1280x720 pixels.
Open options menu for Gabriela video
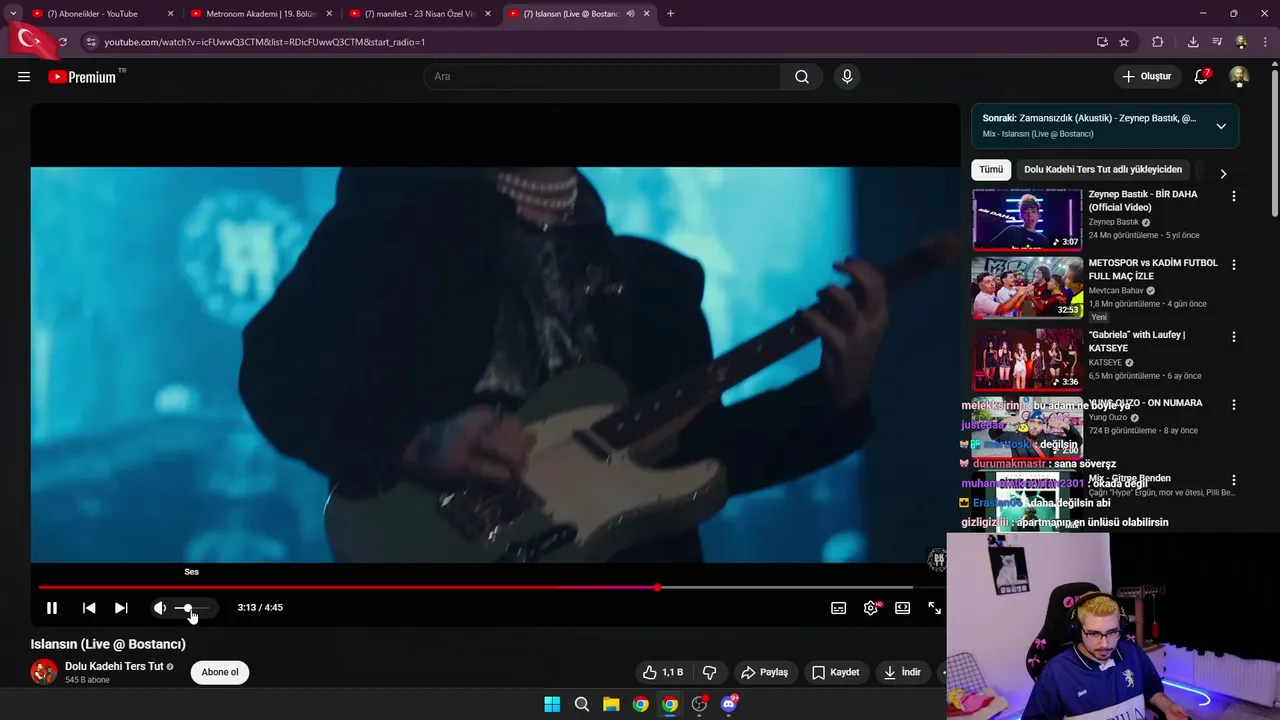[1233, 337]
